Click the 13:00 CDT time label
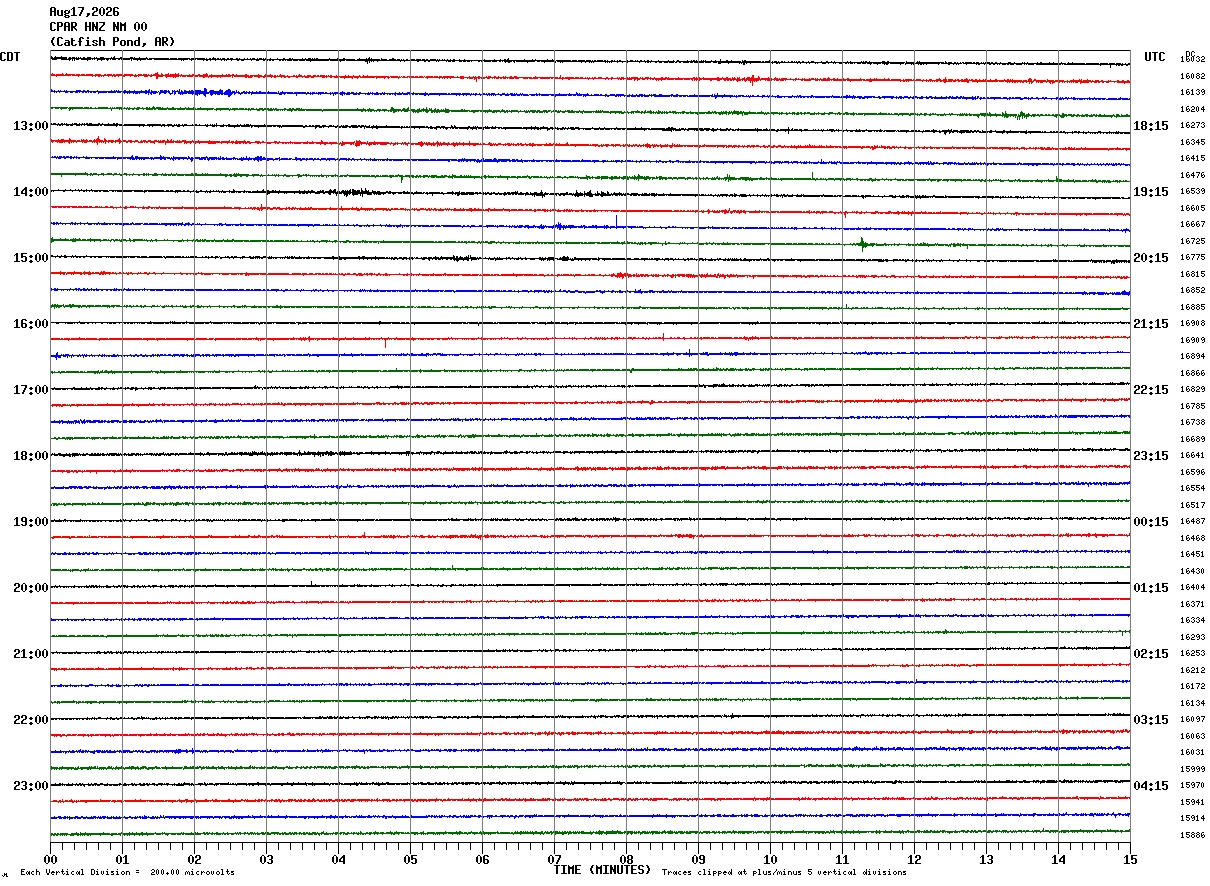This screenshot has width=1210, height=886. coord(30,126)
